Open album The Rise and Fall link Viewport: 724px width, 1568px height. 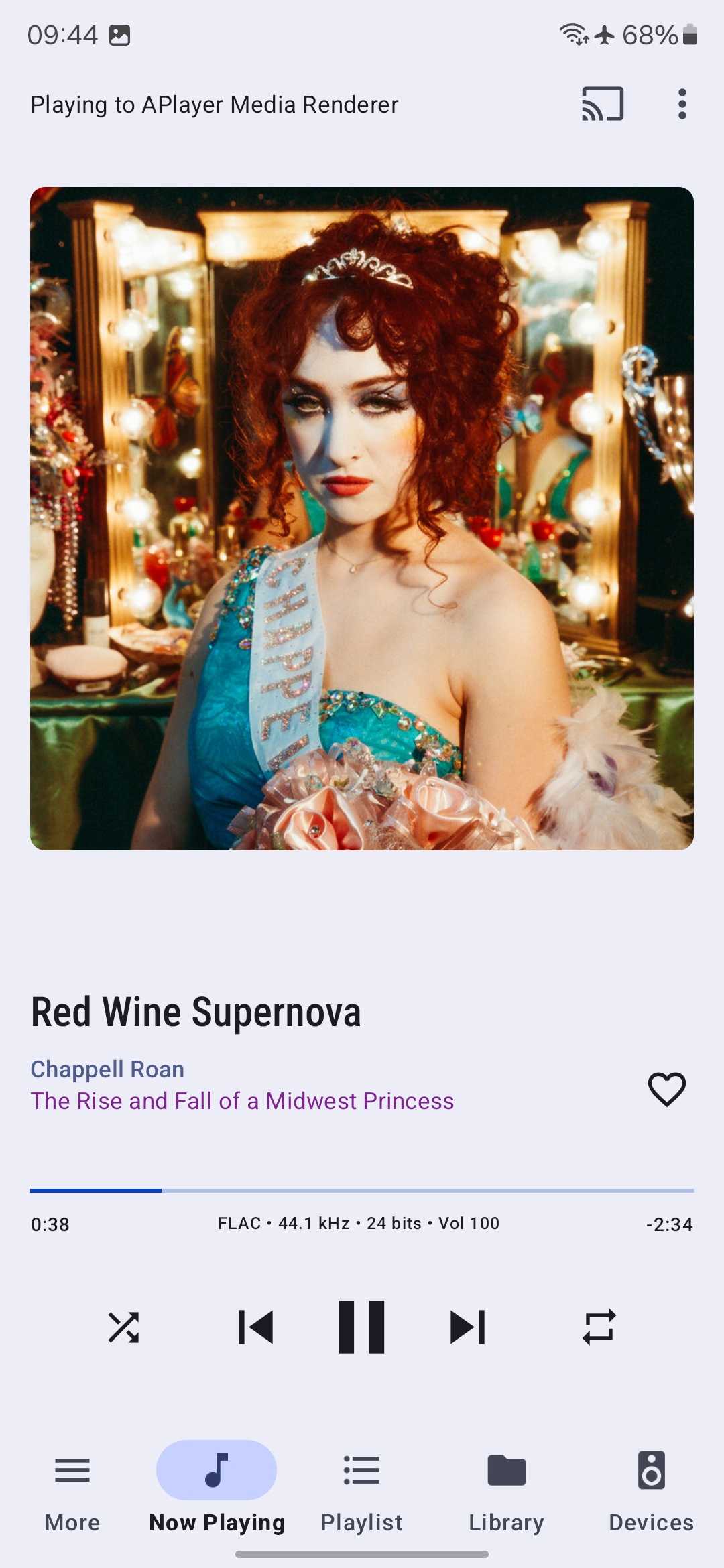(242, 1101)
